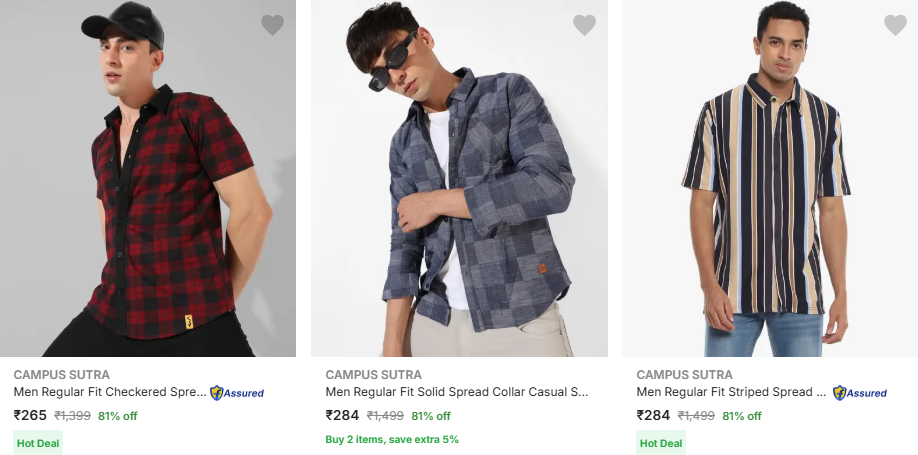This screenshot has height=455, width=918.
Task: Wishlist the red checkered shirt via heart icon
Action: tap(272, 25)
